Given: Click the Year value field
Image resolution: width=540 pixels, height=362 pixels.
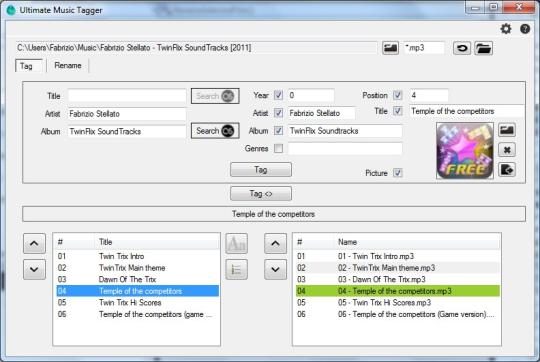Looking at the screenshot, I should (x=311, y=95).
